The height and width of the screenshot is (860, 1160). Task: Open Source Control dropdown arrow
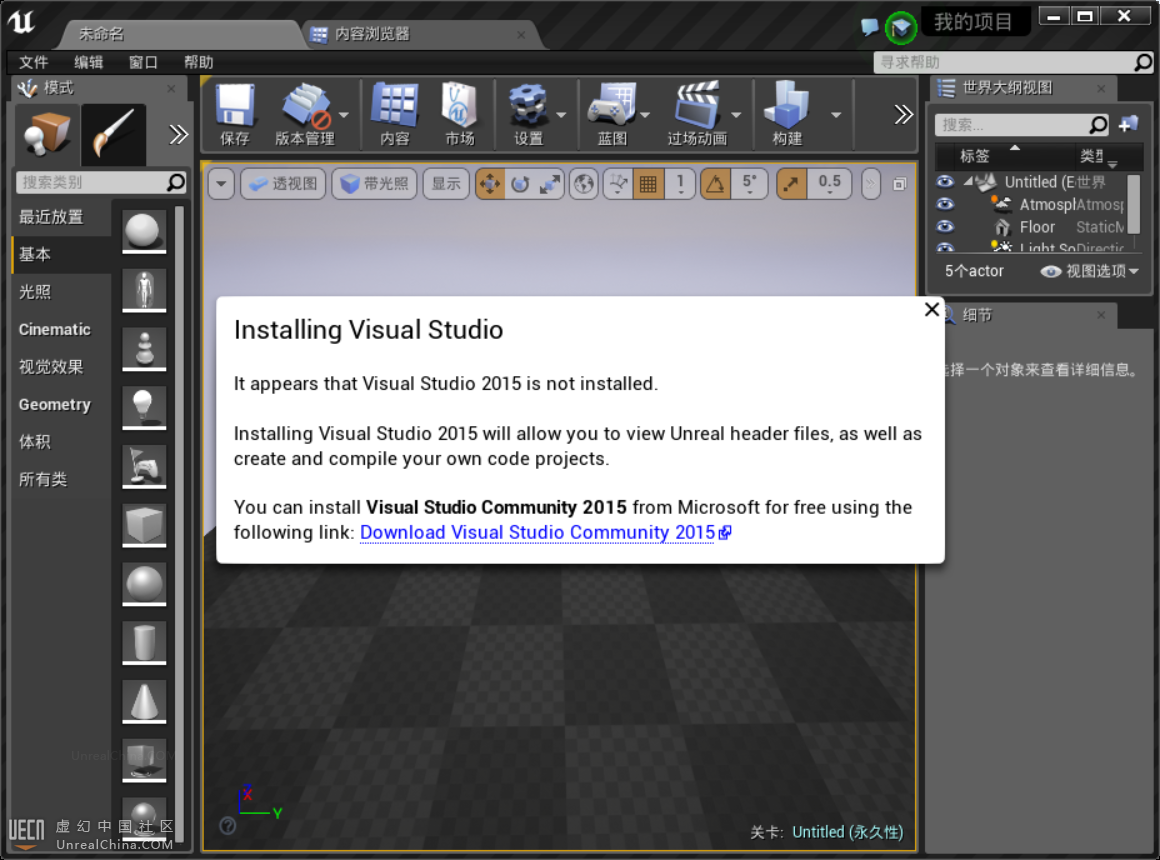click(x=344, y=115)
